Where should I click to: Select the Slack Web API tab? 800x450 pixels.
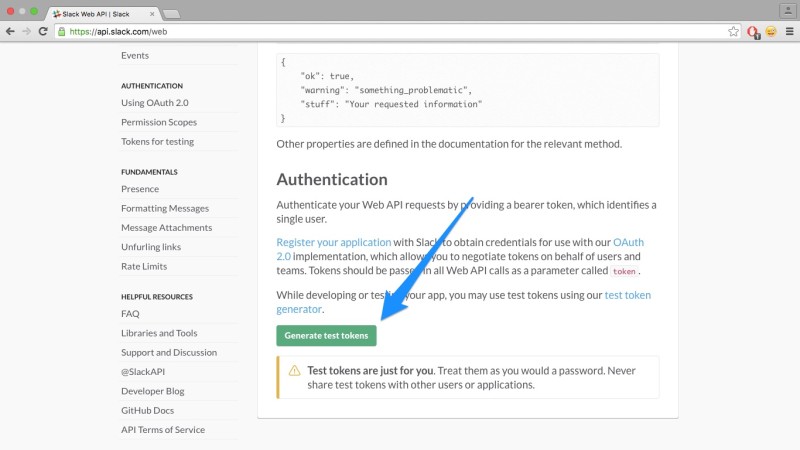pyautogui.click(x=102, y=14)
